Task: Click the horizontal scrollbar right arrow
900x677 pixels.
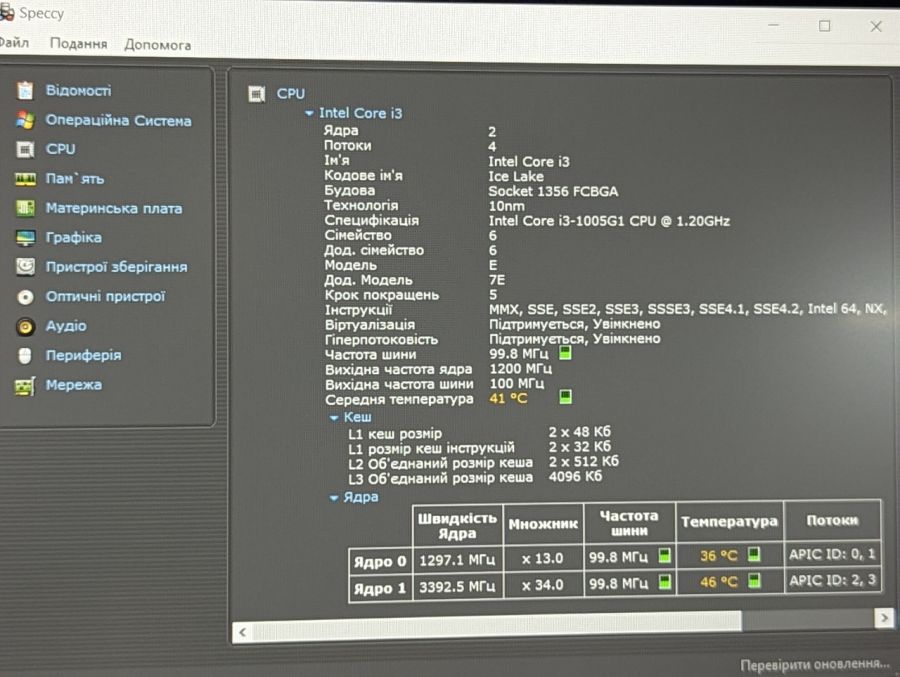Action: 885,618
